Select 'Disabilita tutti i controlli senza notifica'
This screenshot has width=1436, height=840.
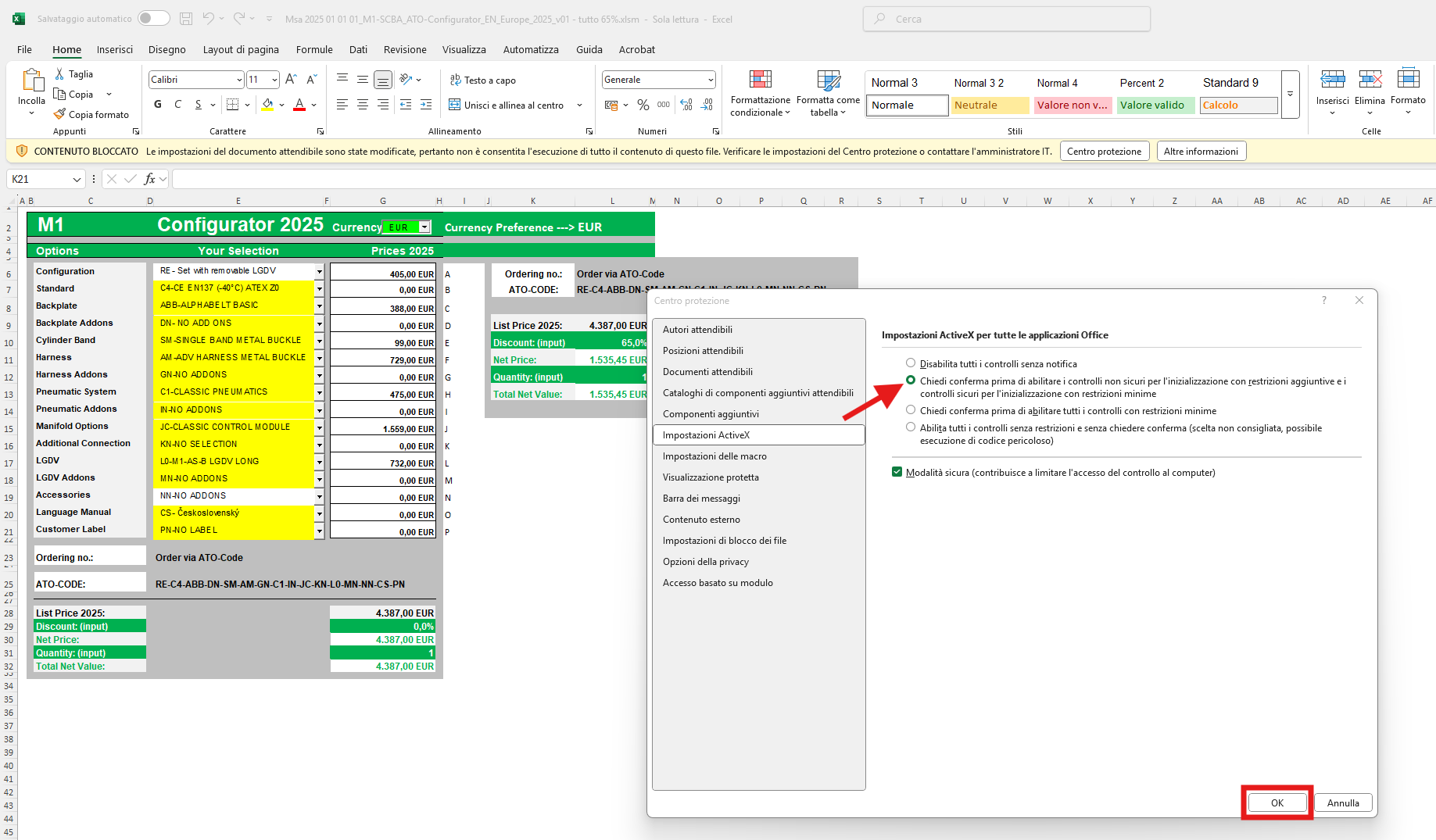(x=911, y=363)
